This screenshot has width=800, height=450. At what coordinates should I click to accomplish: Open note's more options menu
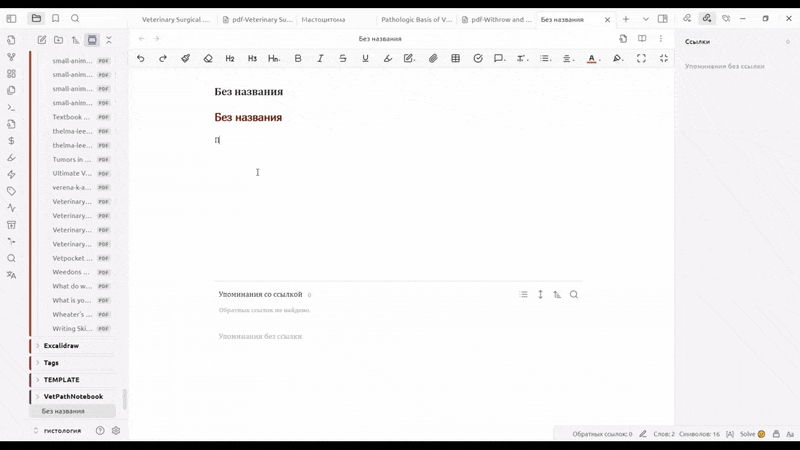pos(661,39)
